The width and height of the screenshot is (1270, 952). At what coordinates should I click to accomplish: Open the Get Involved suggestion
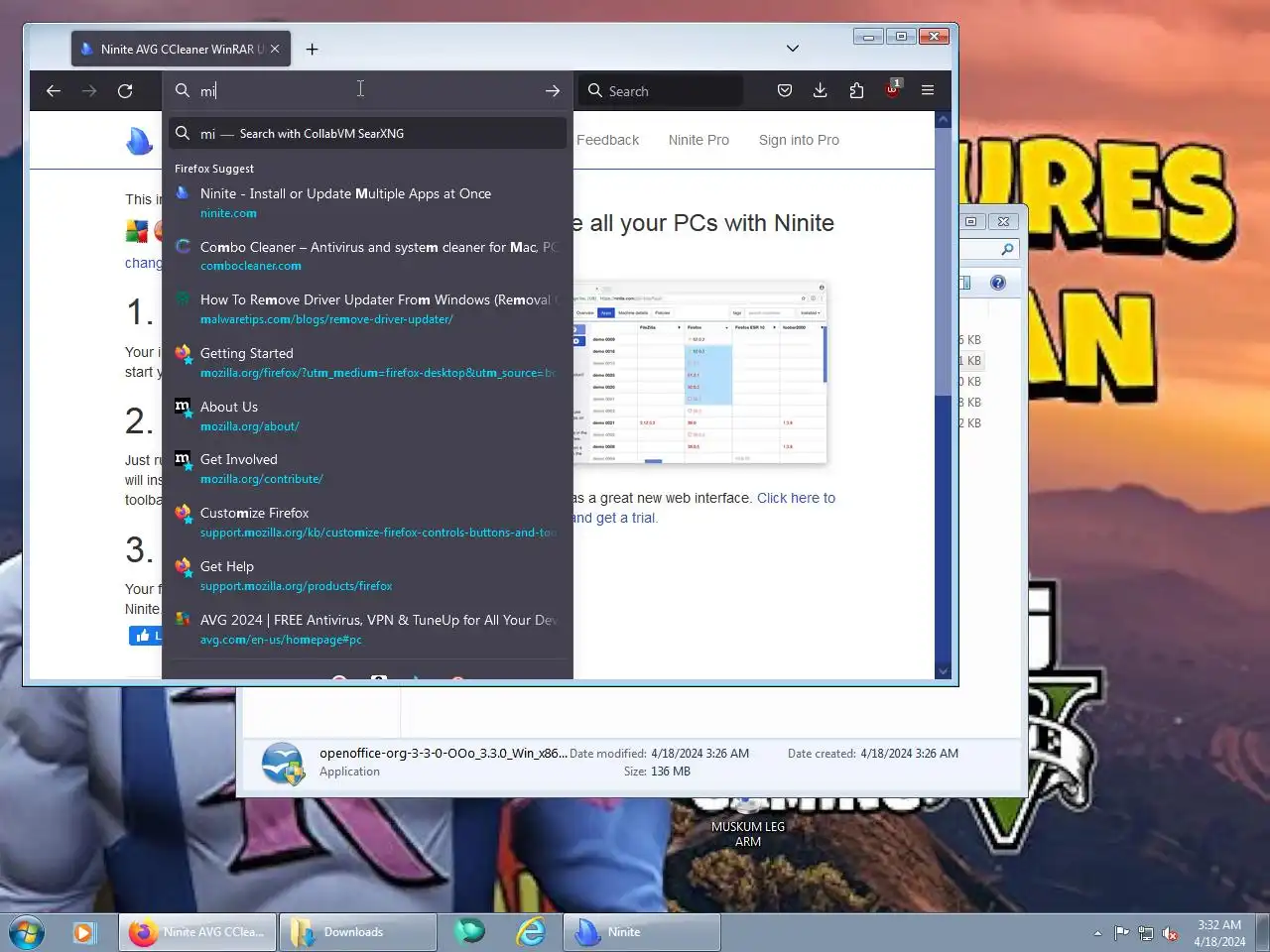(367, 468)
